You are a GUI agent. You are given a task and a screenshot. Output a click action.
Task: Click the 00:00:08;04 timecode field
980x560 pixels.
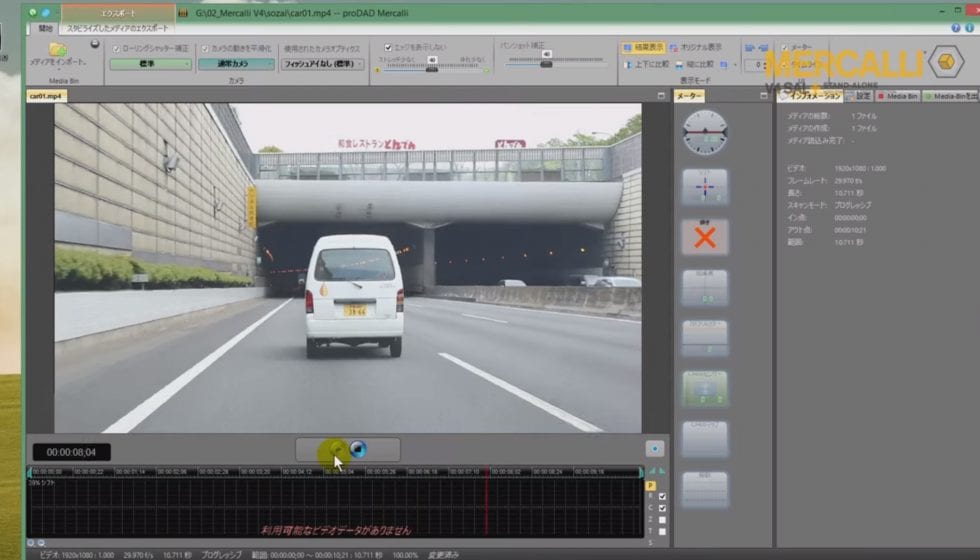(x=71, y=452)
